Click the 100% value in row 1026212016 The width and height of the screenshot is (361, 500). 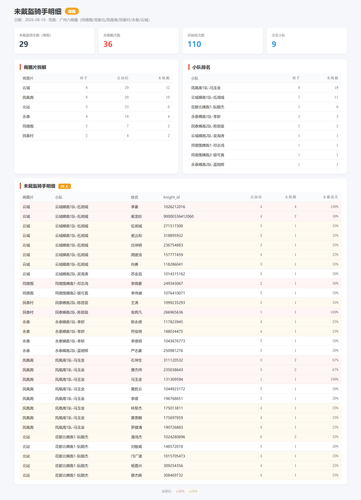pyautogui.click(x=335, y=207)
